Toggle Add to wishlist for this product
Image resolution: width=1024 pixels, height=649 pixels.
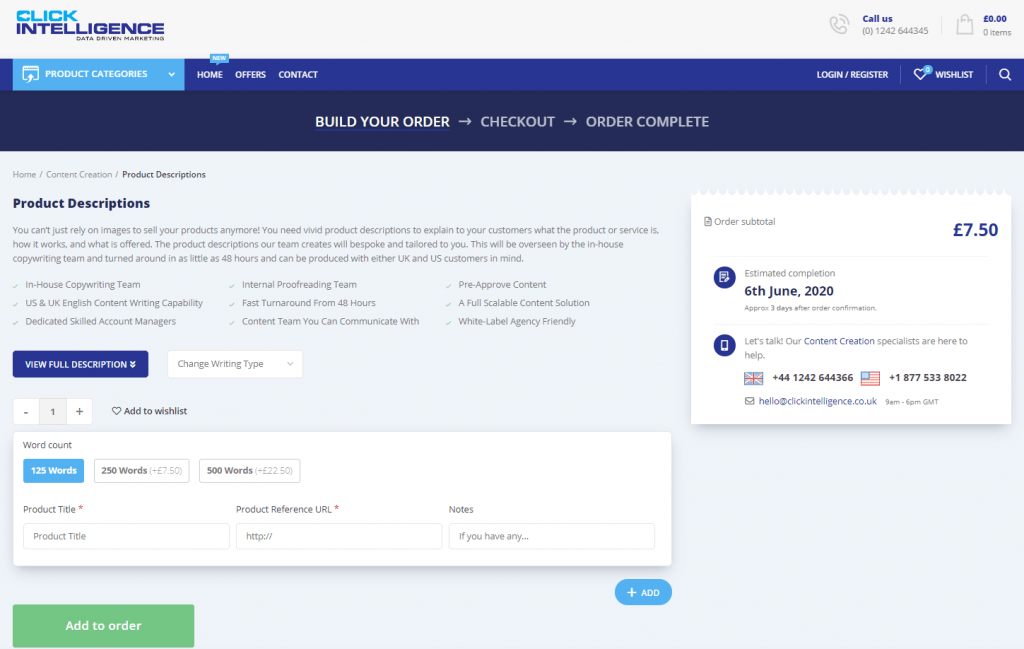[148, 410]
